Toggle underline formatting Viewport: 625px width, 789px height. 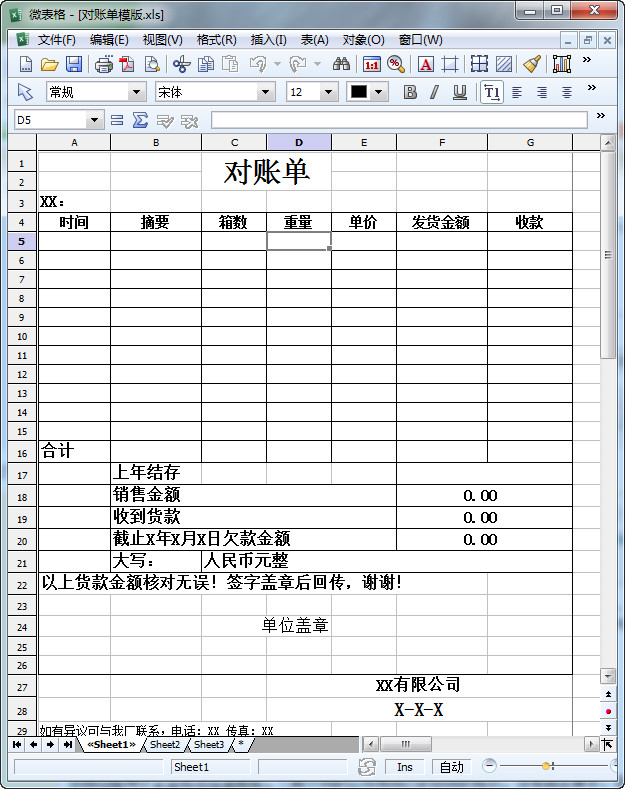pos(459,92)
